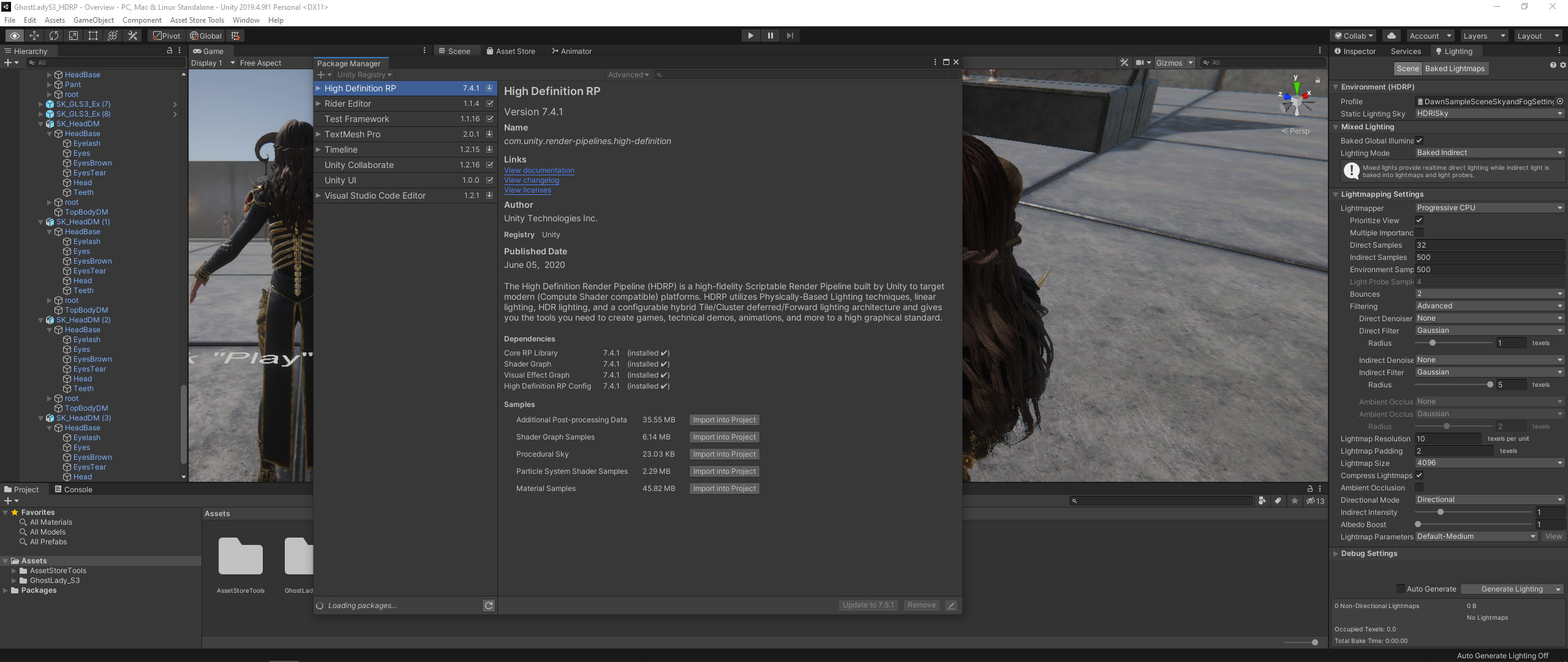Viewport: 1568px width, 662px height.
Task: Toggle Compress Lightmaps checkbox
Action: pyautogui.click(x=1419, y=475)
